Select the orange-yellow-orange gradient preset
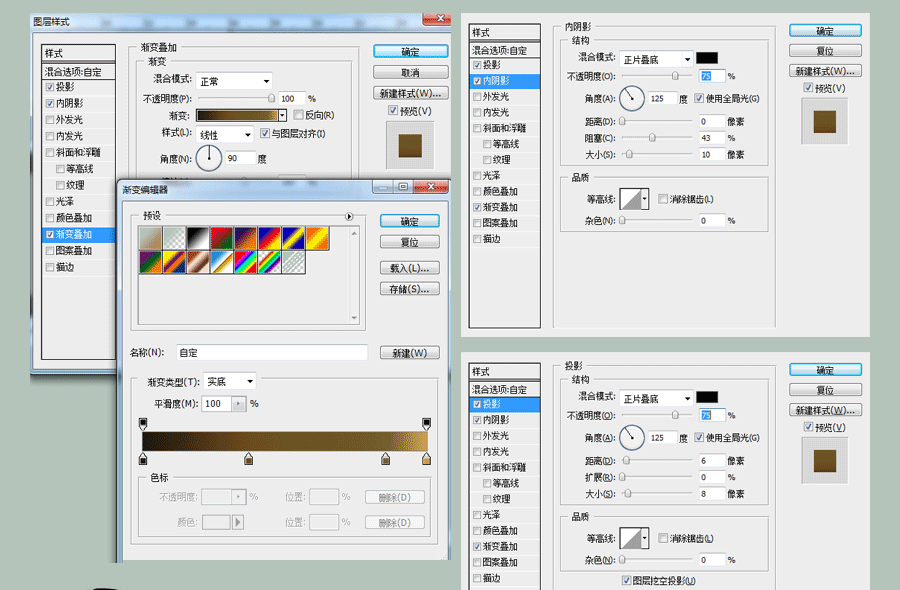Viewport: 900px width, 590px height. 317,238
